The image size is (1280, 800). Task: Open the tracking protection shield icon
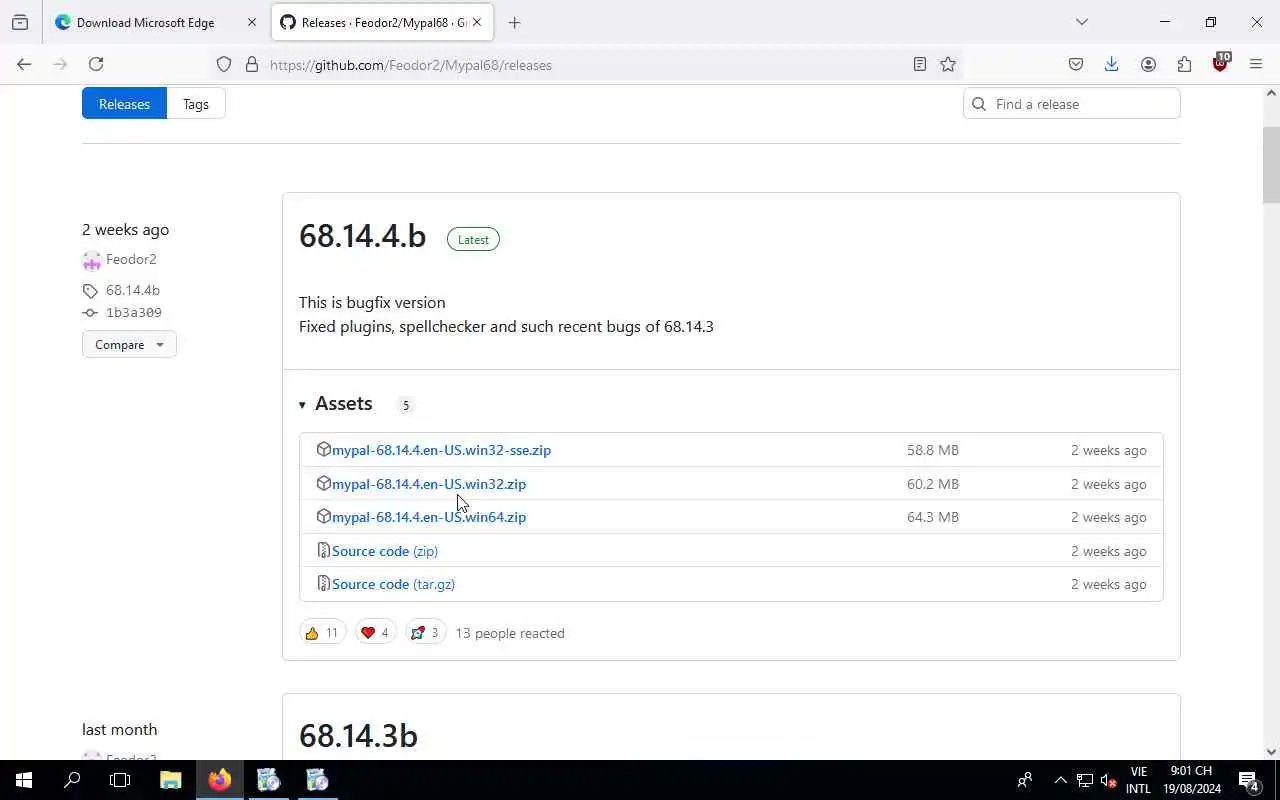[x=224, y=64]
